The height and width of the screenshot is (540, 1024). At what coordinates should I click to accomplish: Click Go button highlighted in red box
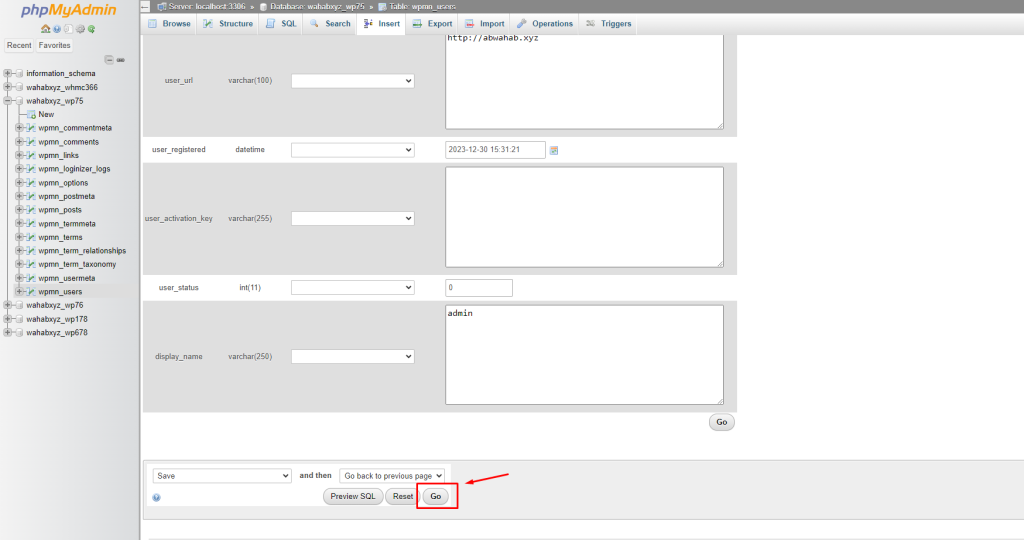tap(435, 496)
